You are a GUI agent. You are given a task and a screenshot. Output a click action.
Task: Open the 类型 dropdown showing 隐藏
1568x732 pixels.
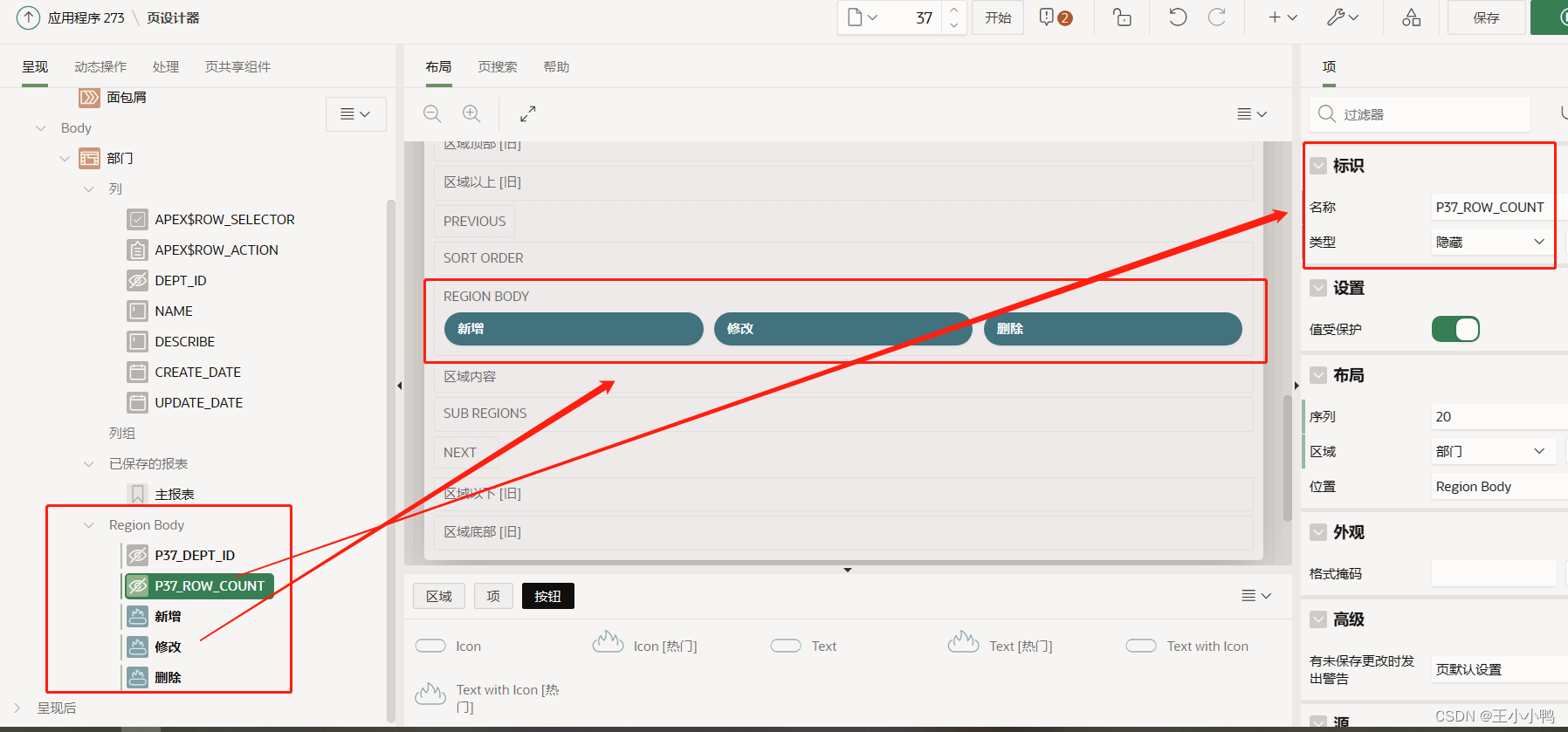(1492, 242)
